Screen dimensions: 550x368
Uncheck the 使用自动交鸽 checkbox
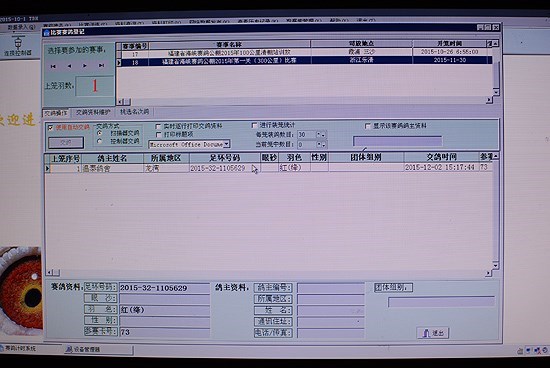(51, 128)
